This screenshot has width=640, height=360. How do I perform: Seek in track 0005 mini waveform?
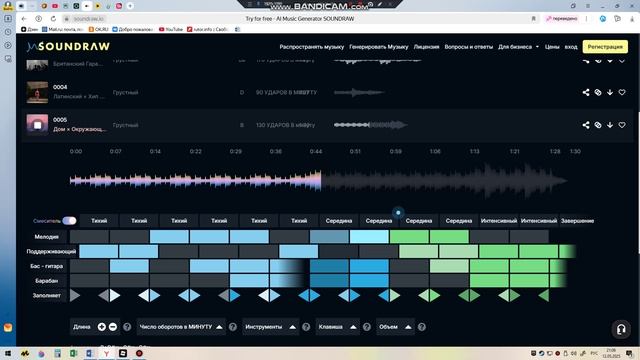click(370, 125)
